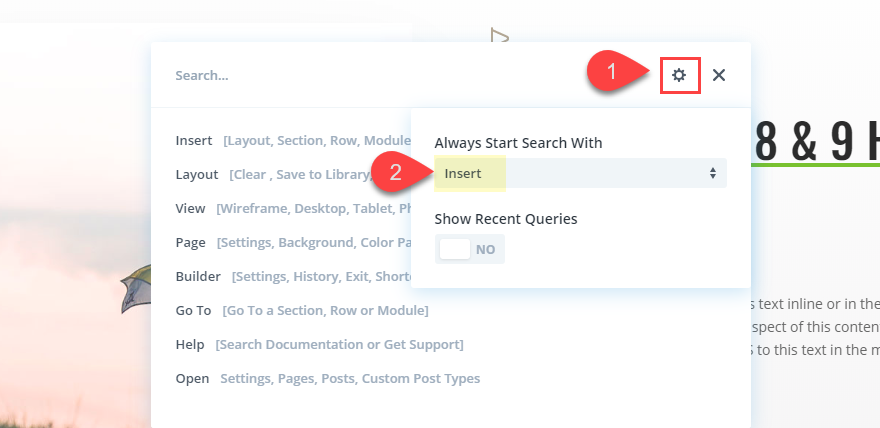Choose the Layout command category
This screenshot has width=880, height=428.
(x=196, y=174)
